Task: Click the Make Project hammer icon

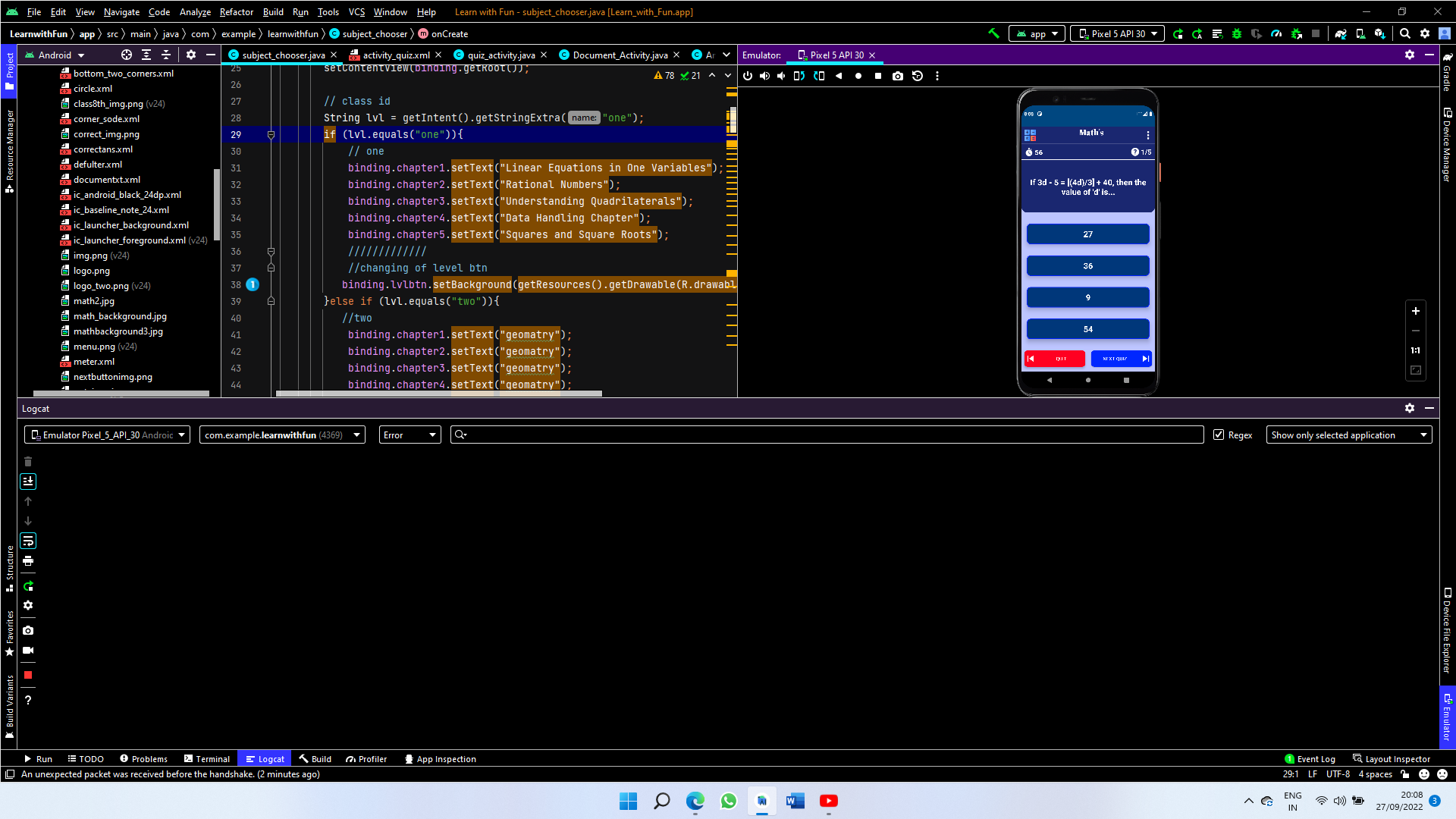Action: pos(993,33)
